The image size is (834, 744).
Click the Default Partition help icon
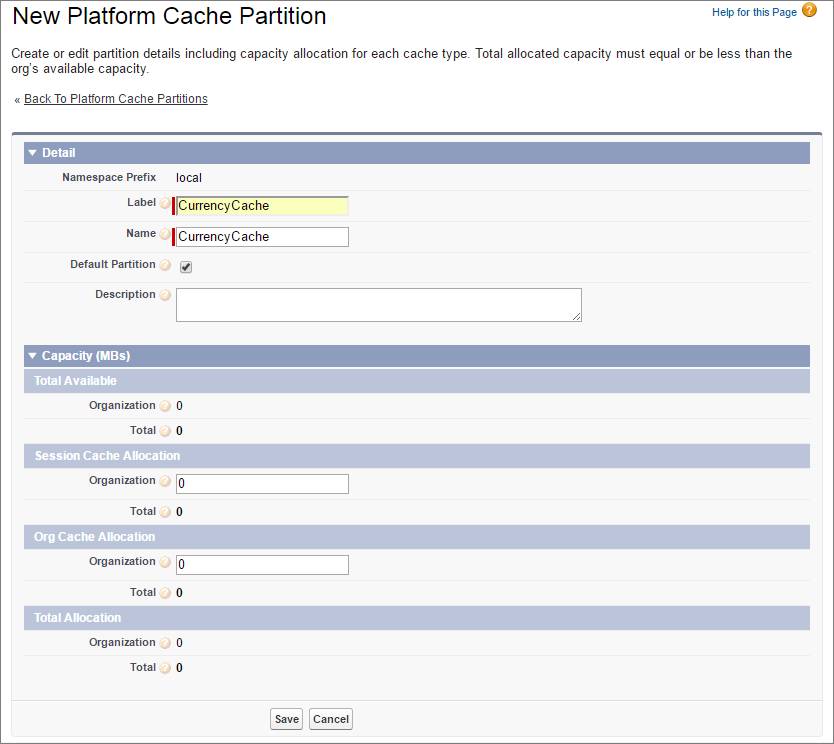click(x=165, y=265)
